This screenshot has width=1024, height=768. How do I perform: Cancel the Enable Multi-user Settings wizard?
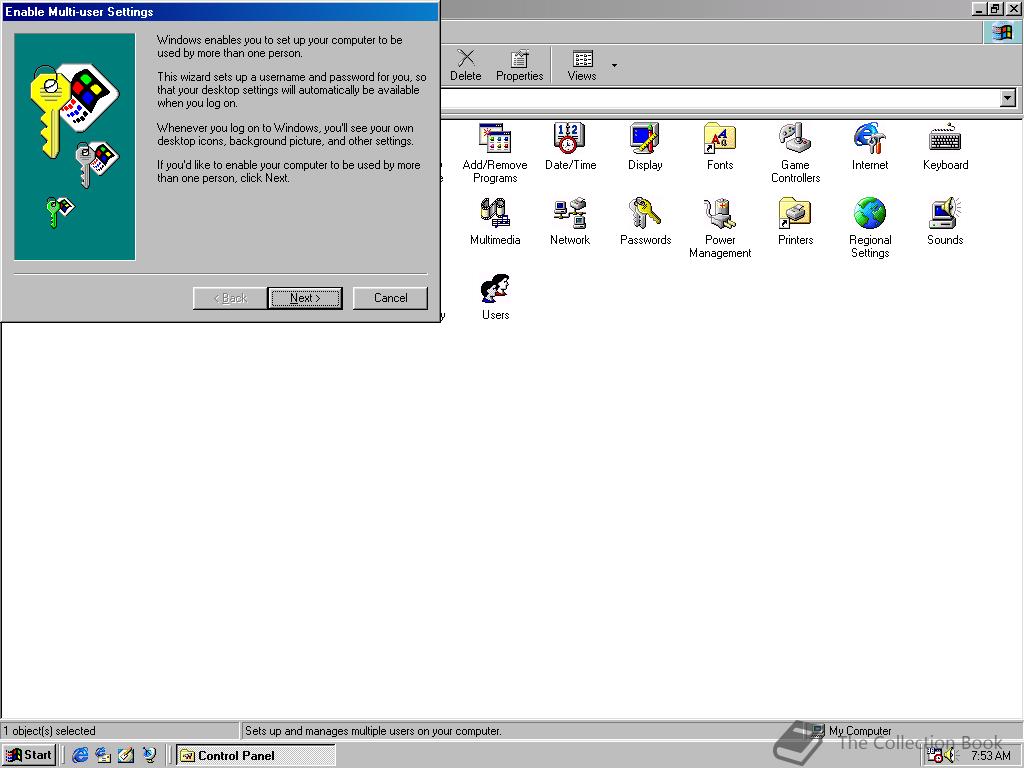(x=390, y=298)
